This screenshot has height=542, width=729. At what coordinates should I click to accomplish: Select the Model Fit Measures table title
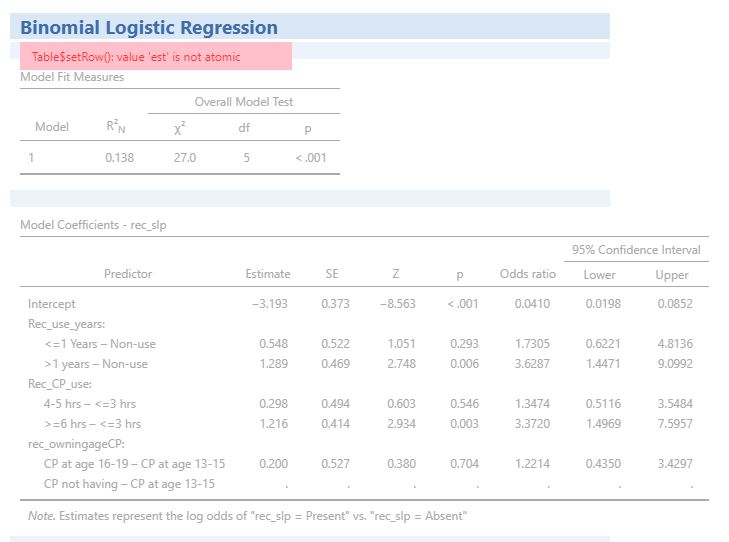72,77
